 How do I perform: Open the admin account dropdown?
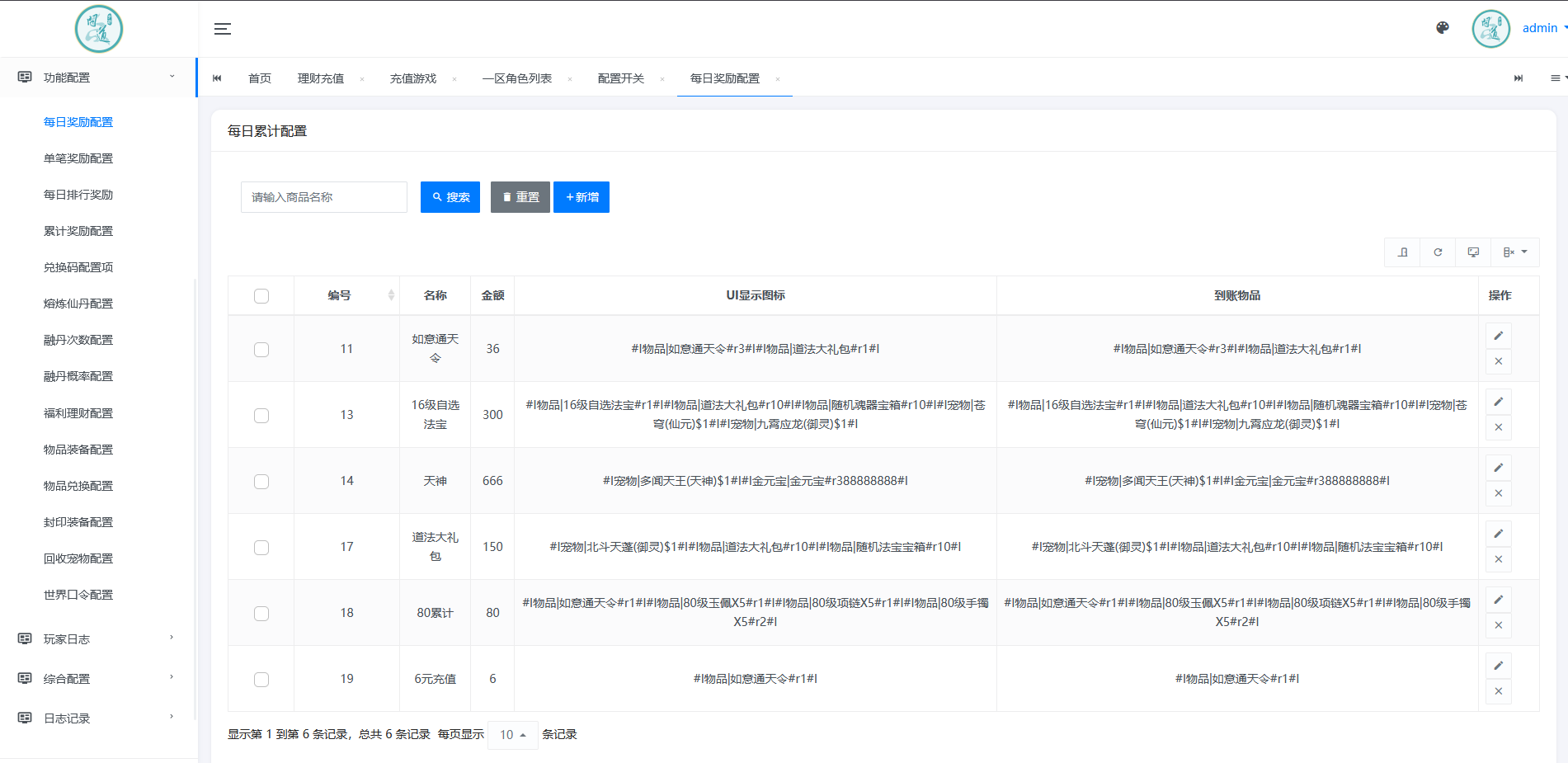(x=1542, y=27)
